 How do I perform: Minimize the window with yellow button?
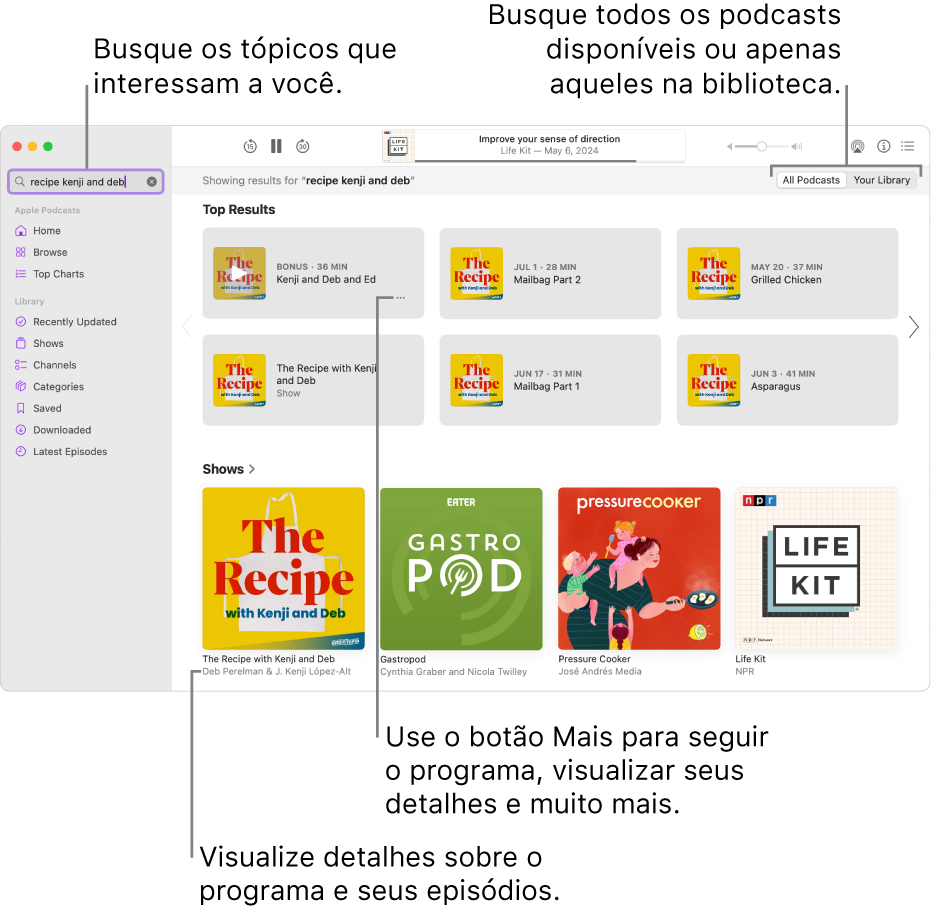click(33, 146)
